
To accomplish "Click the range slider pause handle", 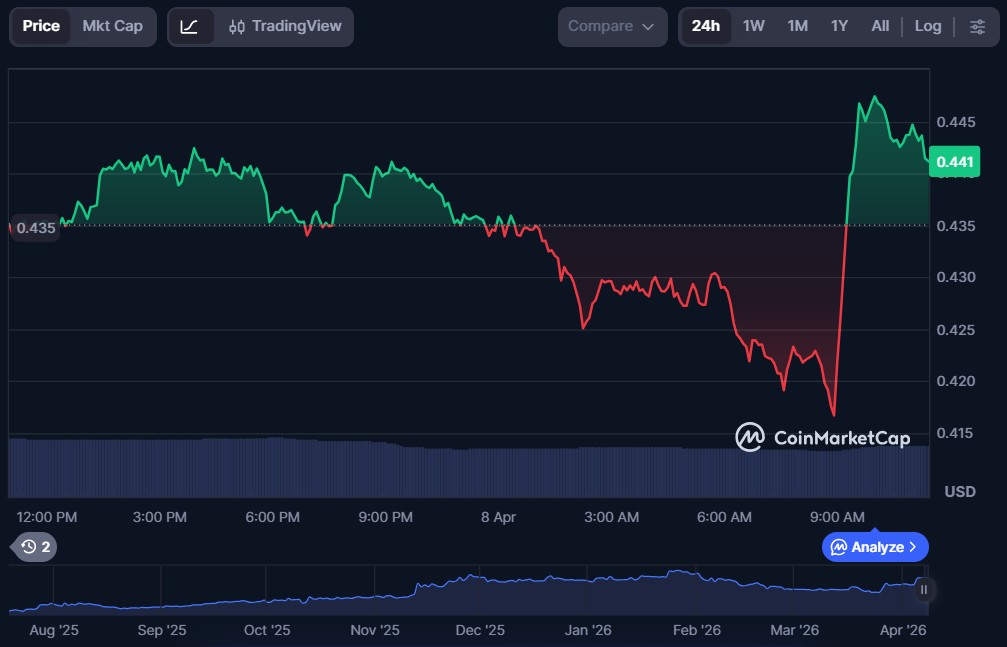I will tap(924, 589).
